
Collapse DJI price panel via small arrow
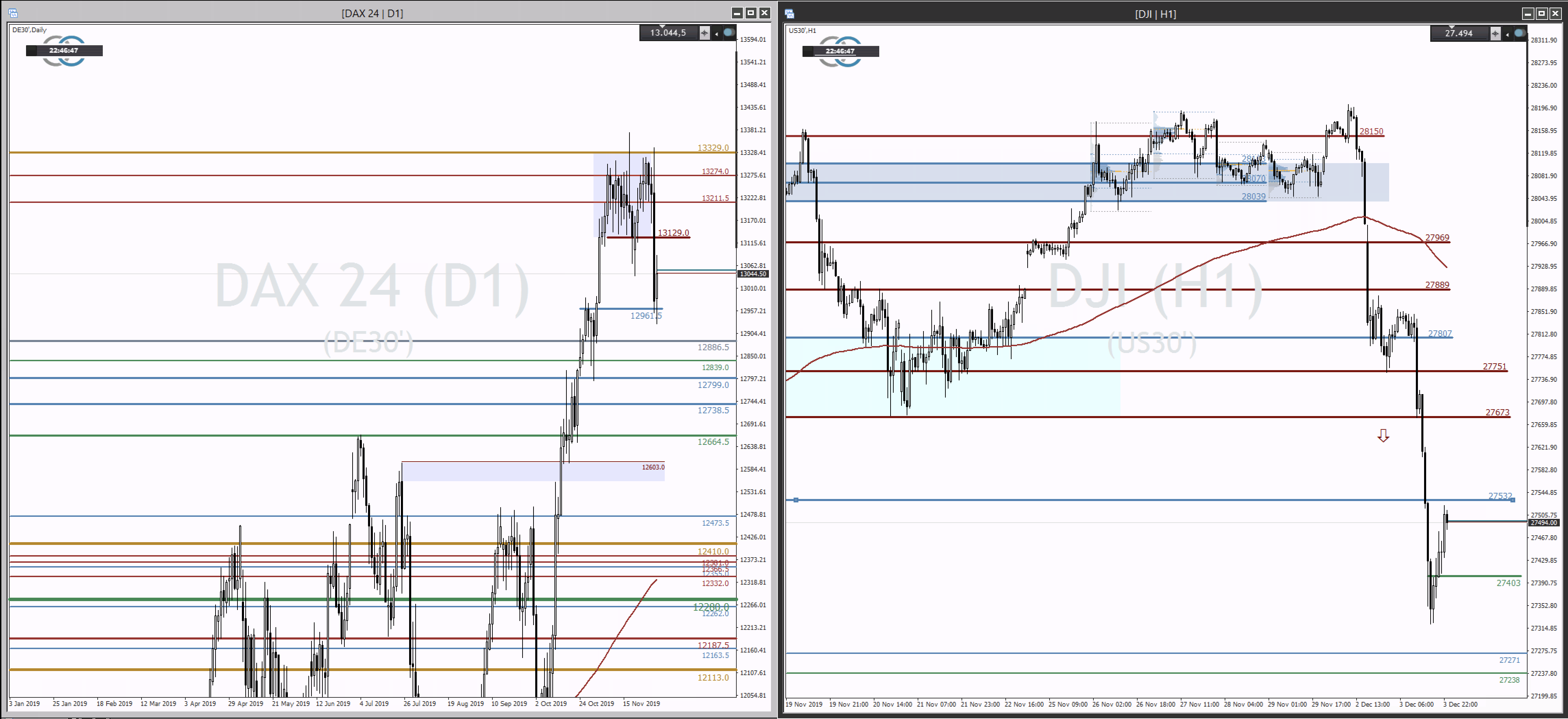pyautogui.click(x=1507, y=34)
